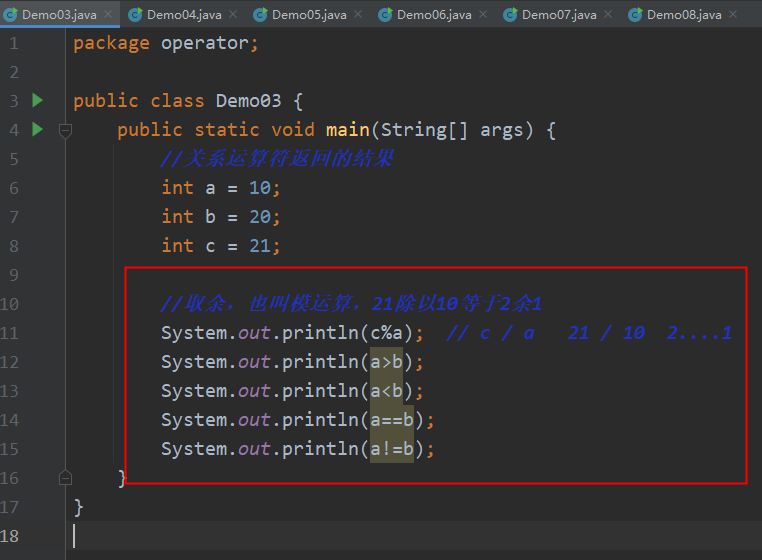Viewport: 762px width, 560px height.
Task: Close Demo05.java using its X
Action: tap(358, 15)
